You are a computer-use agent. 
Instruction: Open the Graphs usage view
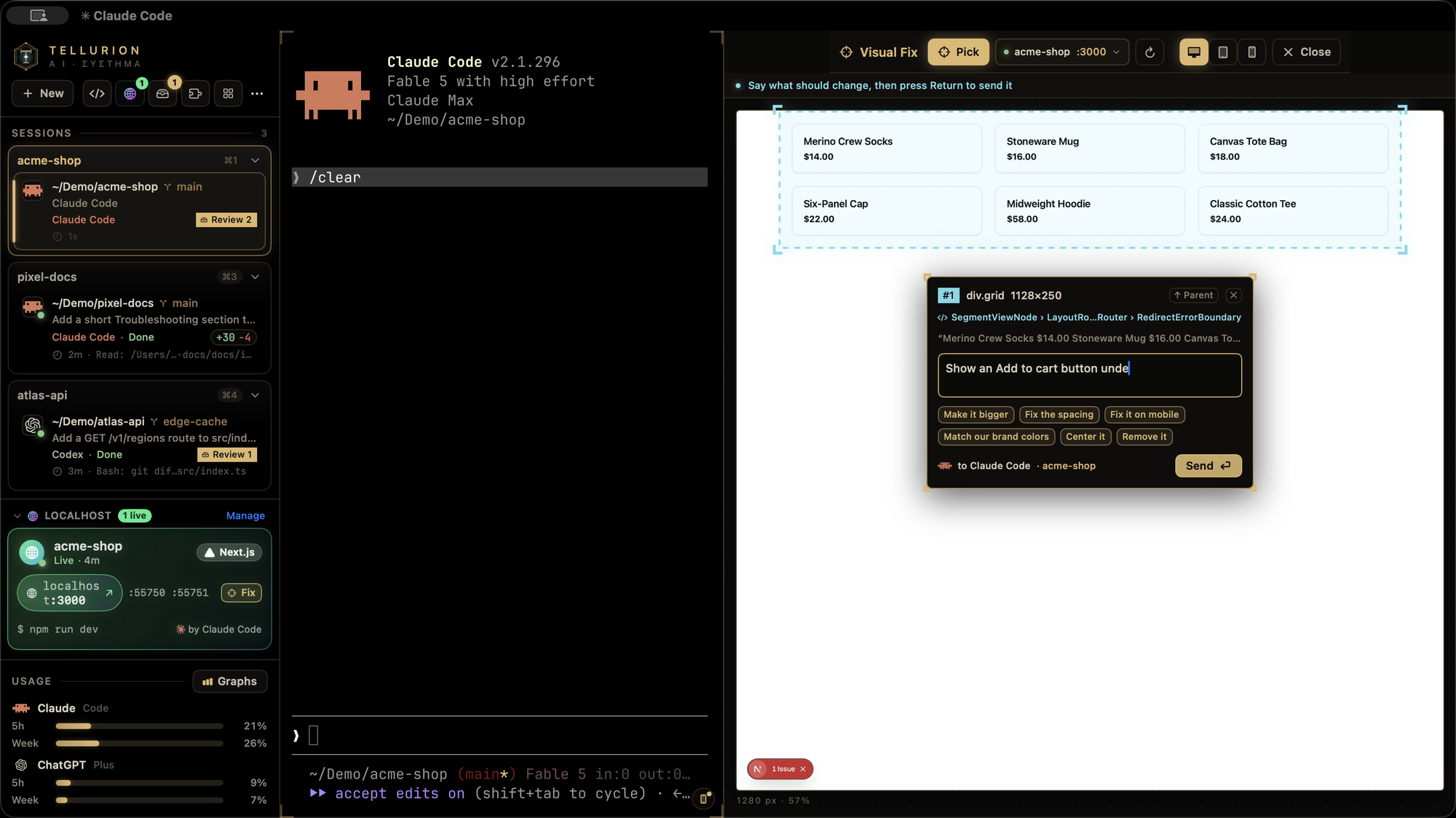pos(230,681)
